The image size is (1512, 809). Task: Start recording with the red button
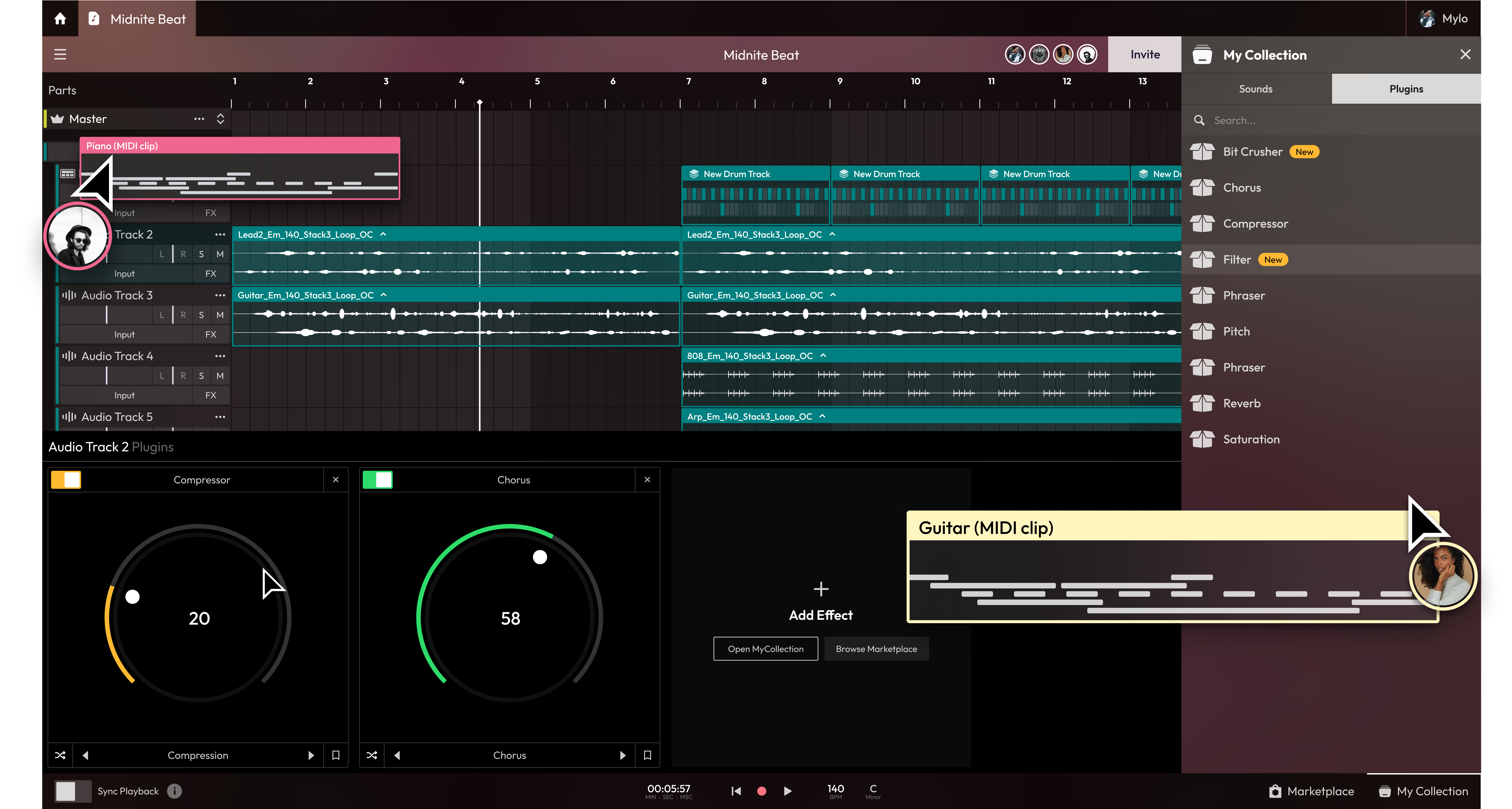click(762, 791)
